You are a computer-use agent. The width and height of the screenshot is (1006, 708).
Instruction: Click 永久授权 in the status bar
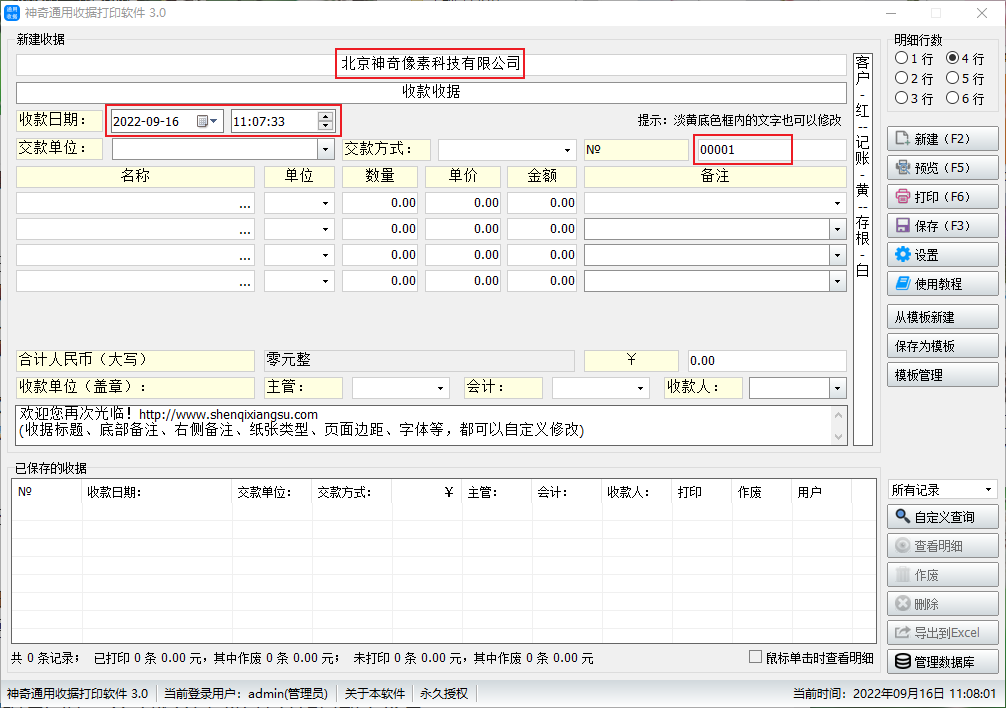point(444,693)
